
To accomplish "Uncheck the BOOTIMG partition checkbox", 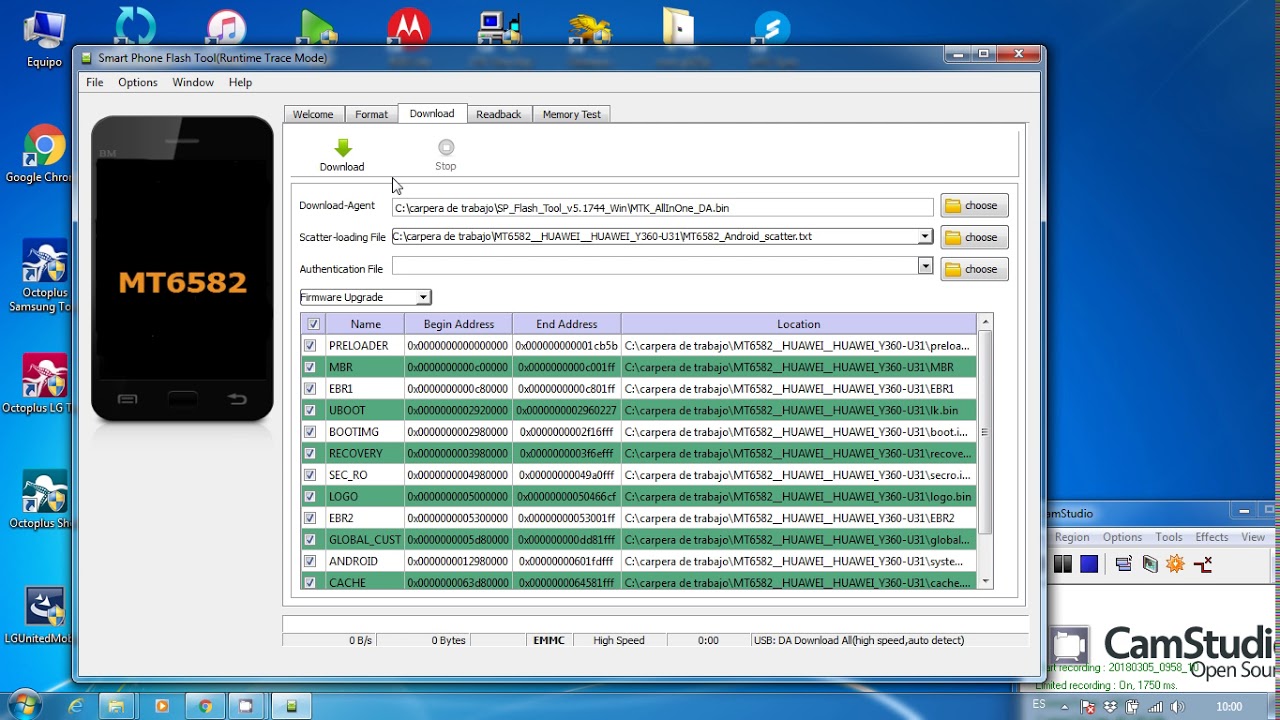I will pos(310,432).
